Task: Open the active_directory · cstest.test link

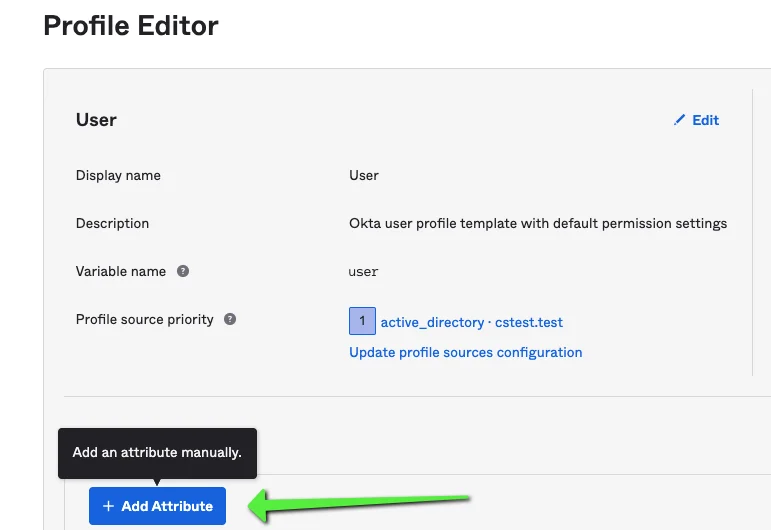Action: (472, 323)
